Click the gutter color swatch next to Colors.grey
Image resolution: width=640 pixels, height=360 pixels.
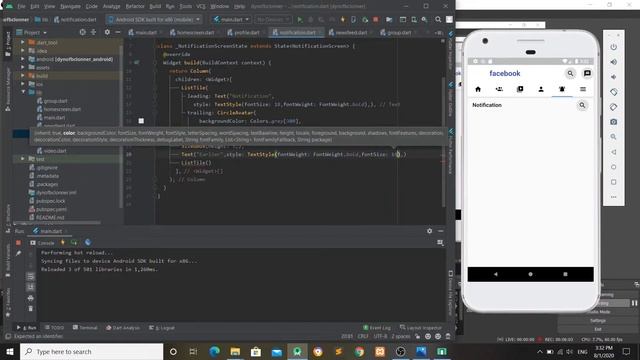click(141, 121)
